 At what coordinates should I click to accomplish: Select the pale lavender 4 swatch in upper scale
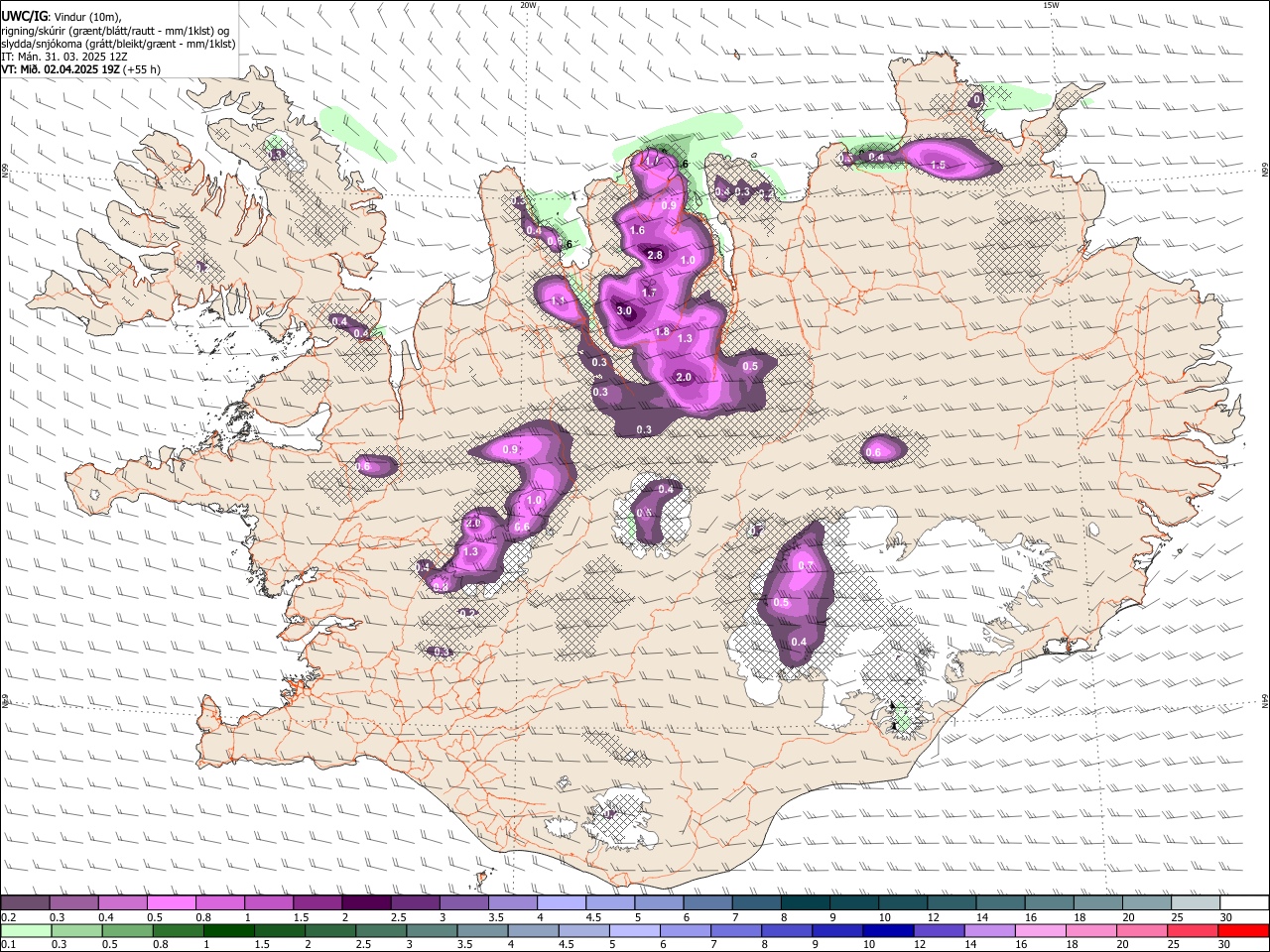click(x=562, y=903)
